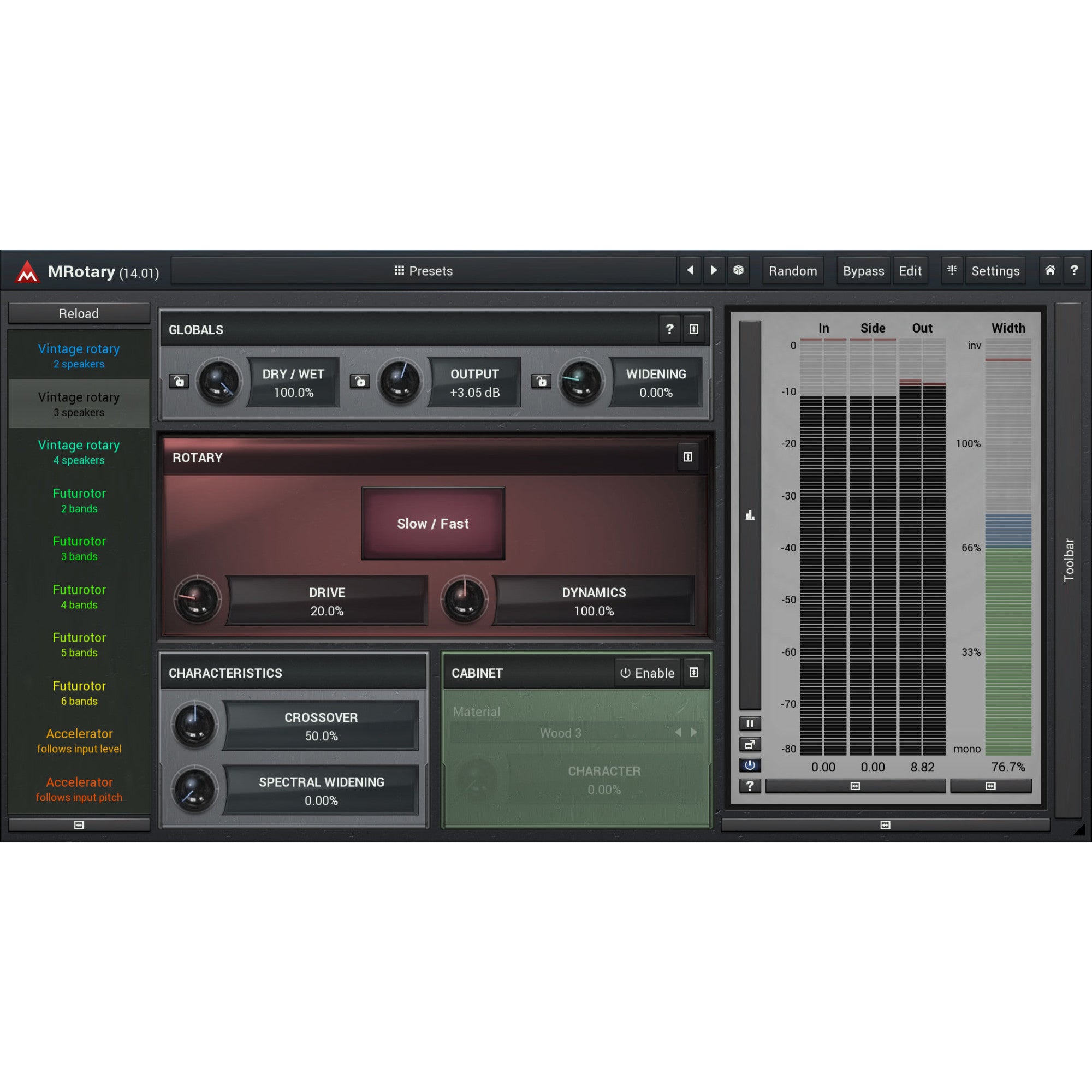This screenshot has width=1092, height=1092.
Task: Collapse the presets list with bottom expander
Action: [x=79, y=825]
